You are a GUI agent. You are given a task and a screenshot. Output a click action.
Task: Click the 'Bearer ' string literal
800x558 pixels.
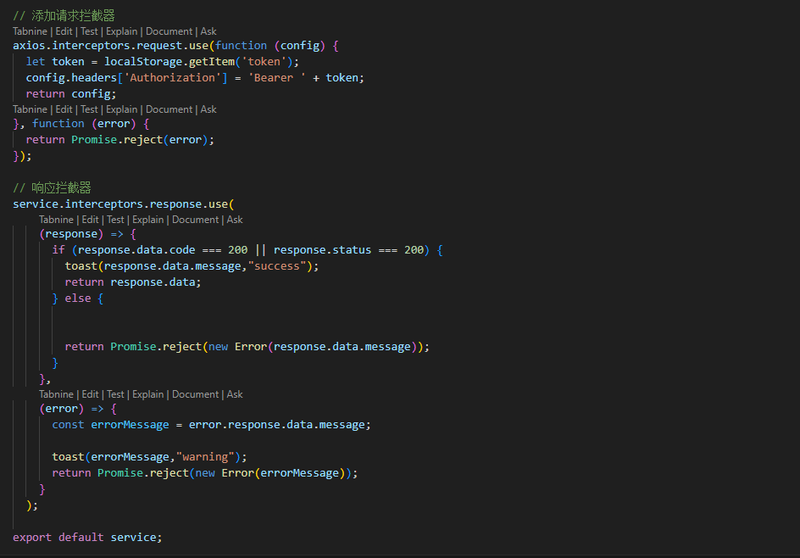coord(277,78)
